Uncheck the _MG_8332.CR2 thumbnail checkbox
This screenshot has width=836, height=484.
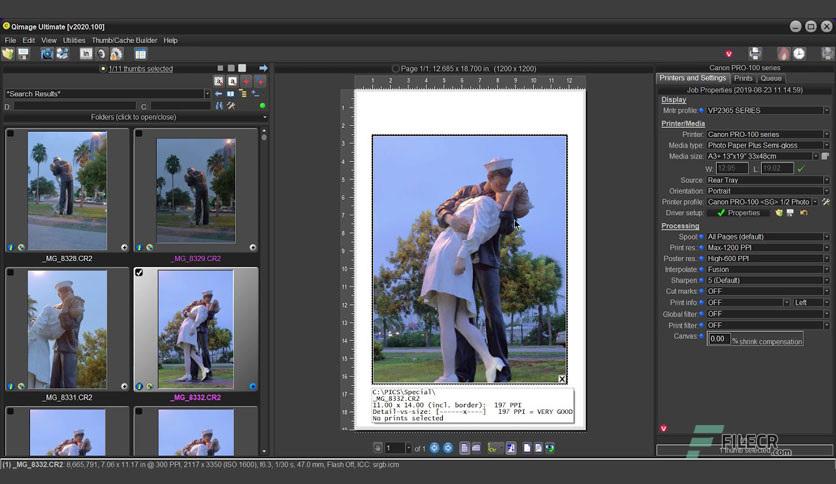139,272
